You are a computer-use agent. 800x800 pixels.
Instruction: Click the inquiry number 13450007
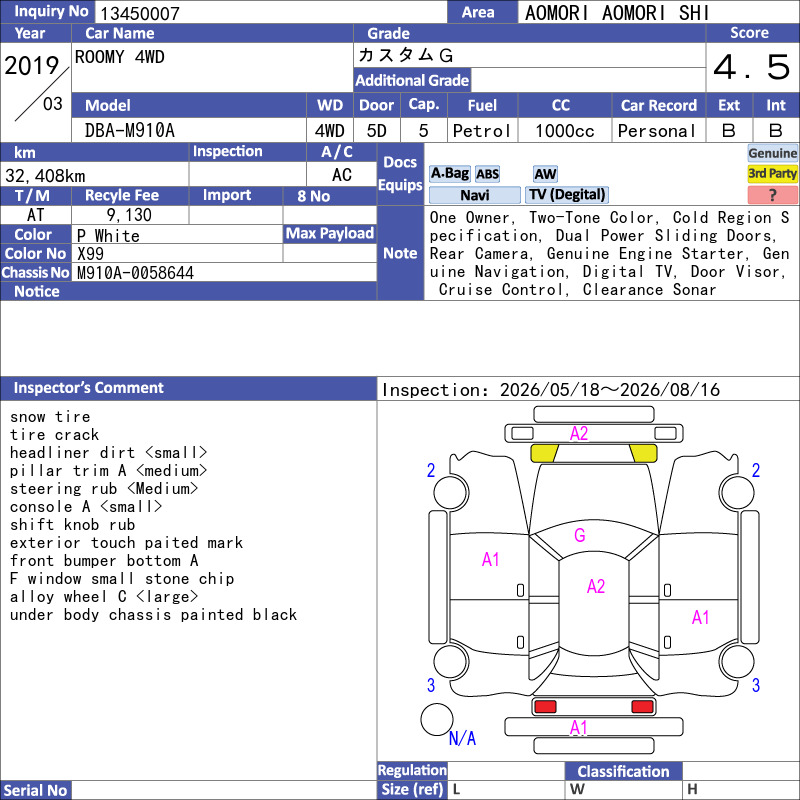point(140,13)
